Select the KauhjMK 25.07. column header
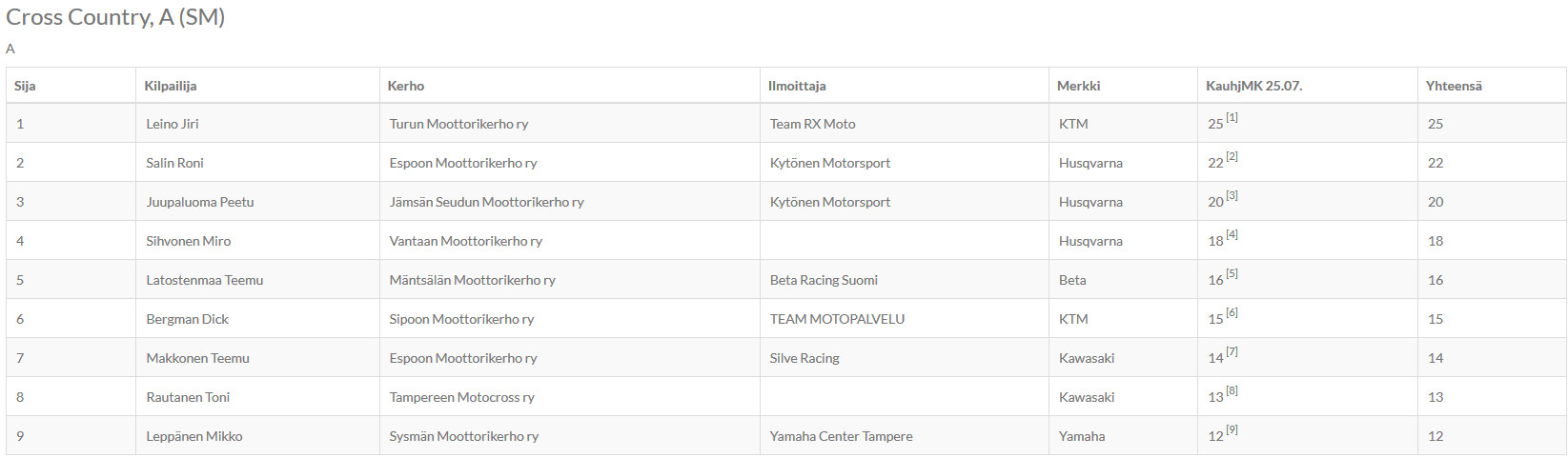 pyautogui.click(x=1253, y=86)
